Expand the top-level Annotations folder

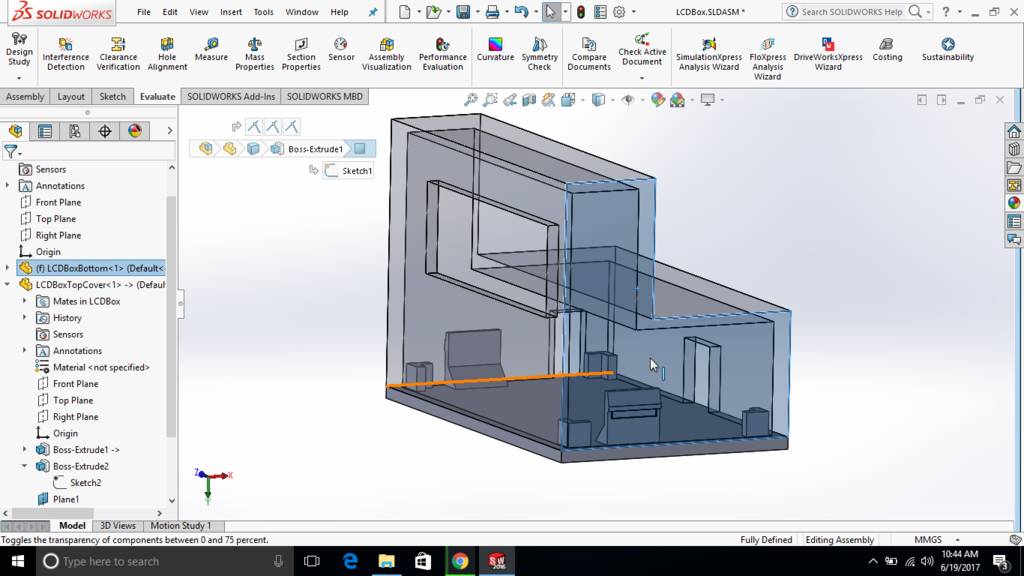click(x=7, y=185)
